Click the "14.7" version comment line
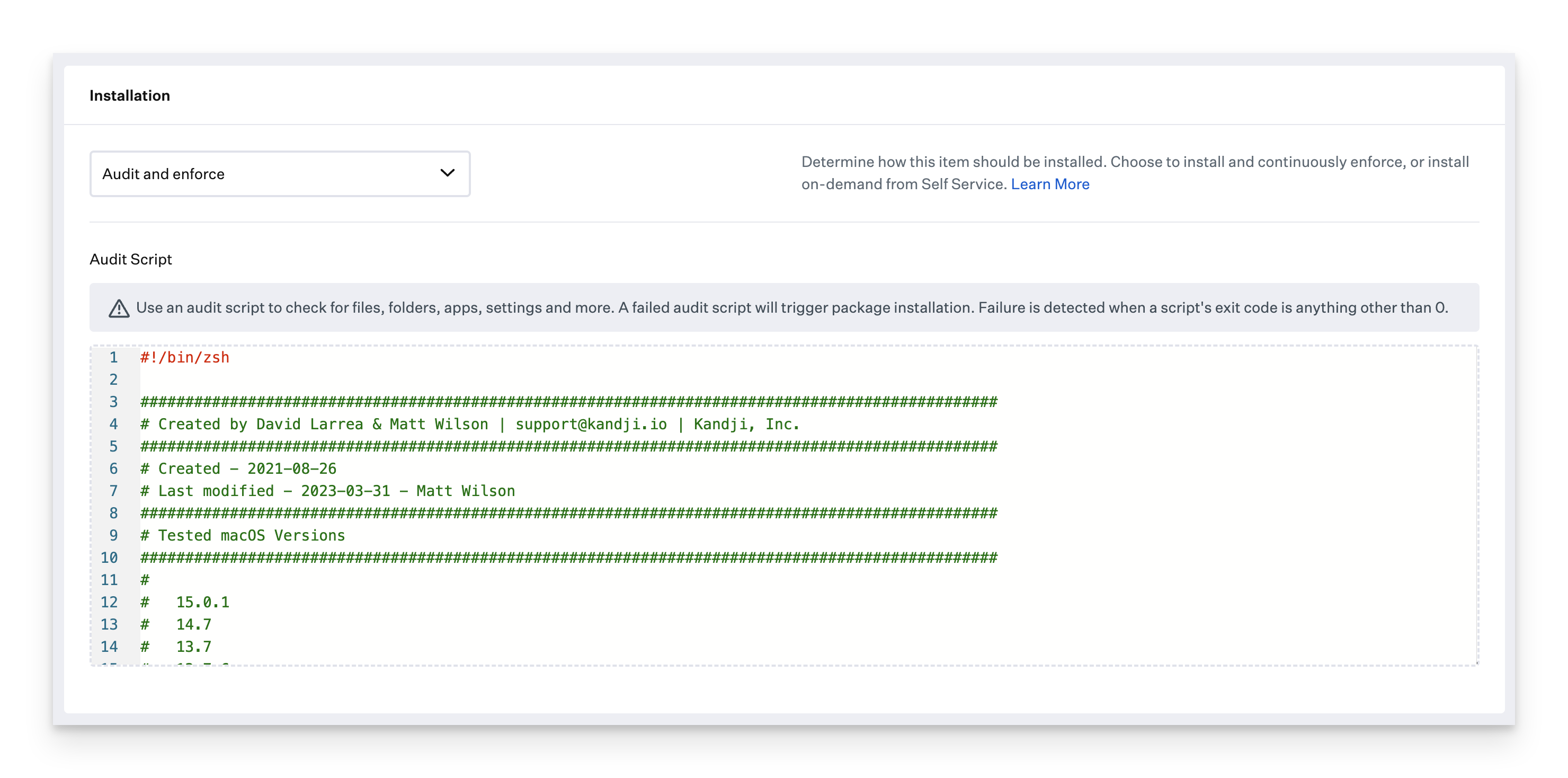The width and height of the screenshot is (1568, 778). tap(192, 624)
